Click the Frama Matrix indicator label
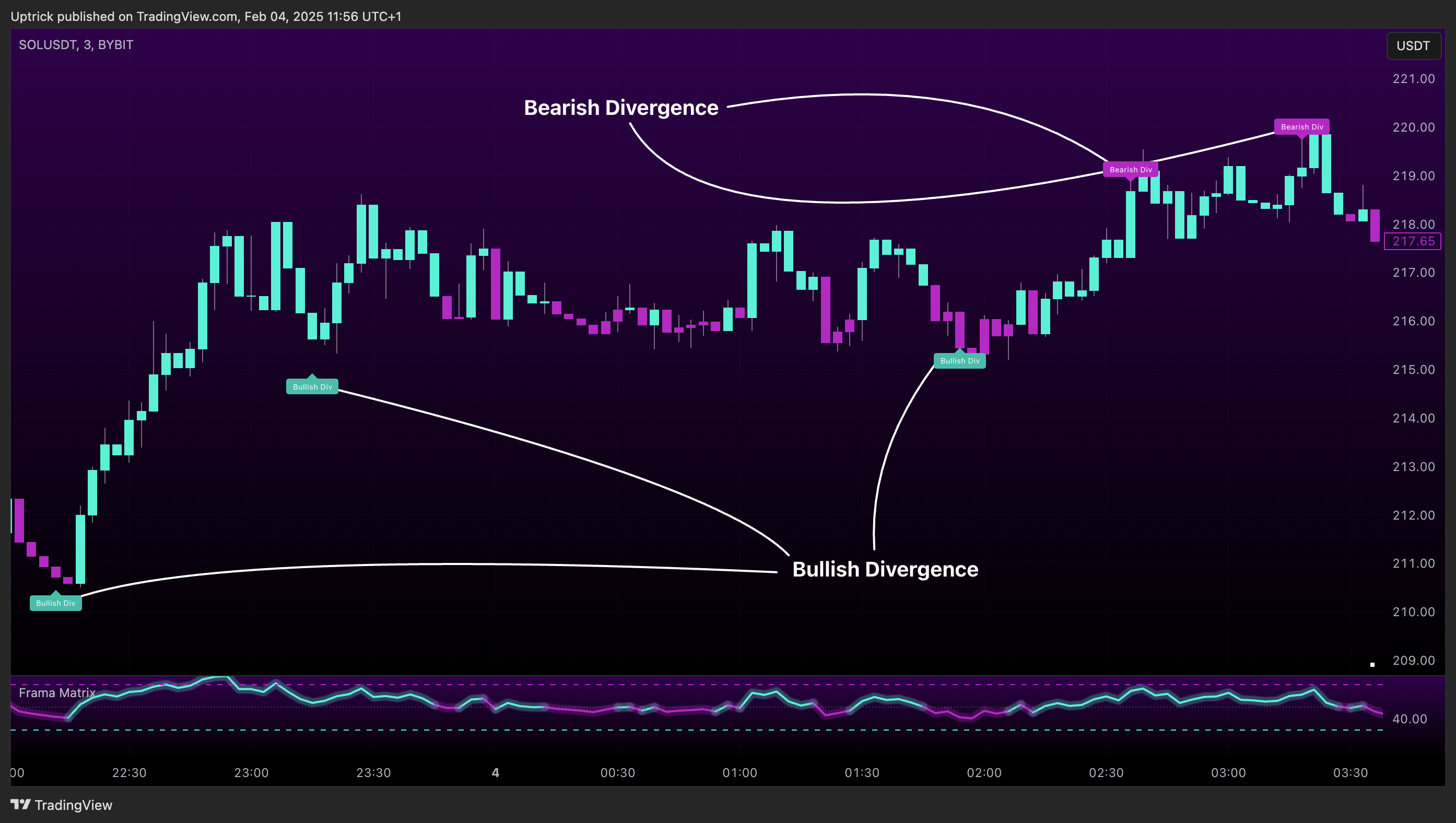Screen dimensions: 1456x823 coord(57,692)
